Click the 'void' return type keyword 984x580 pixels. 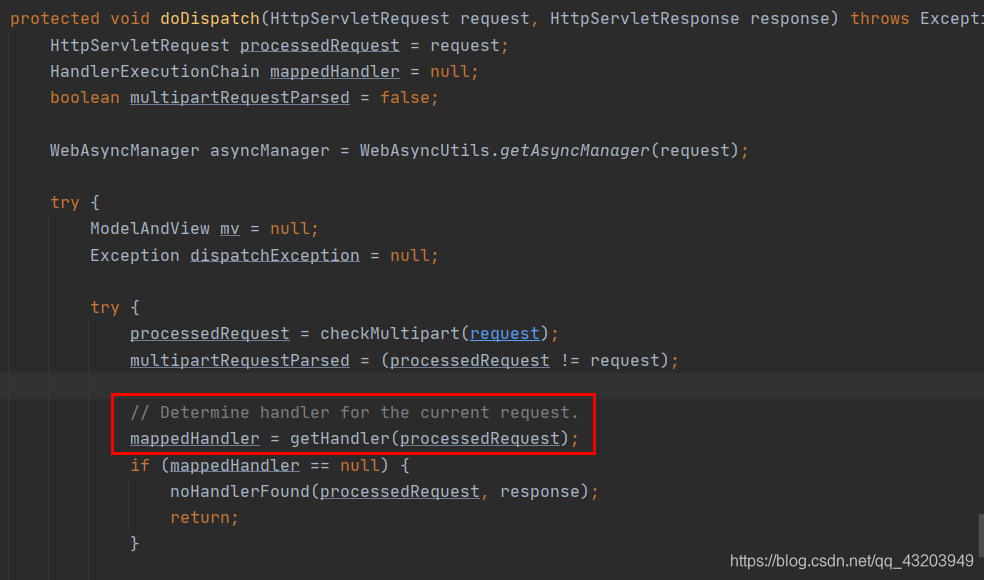click(x=130, y=19)
